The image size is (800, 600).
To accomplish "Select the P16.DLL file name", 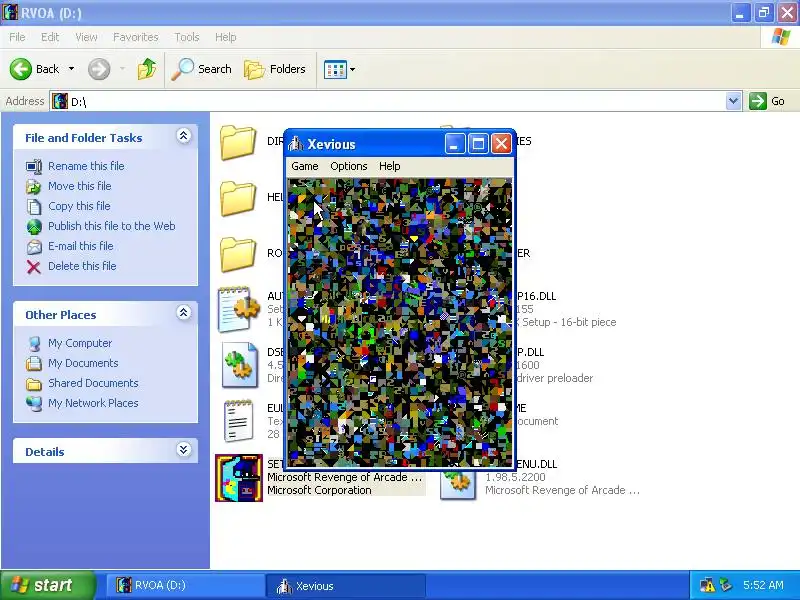I will click(x=536, y=296).
